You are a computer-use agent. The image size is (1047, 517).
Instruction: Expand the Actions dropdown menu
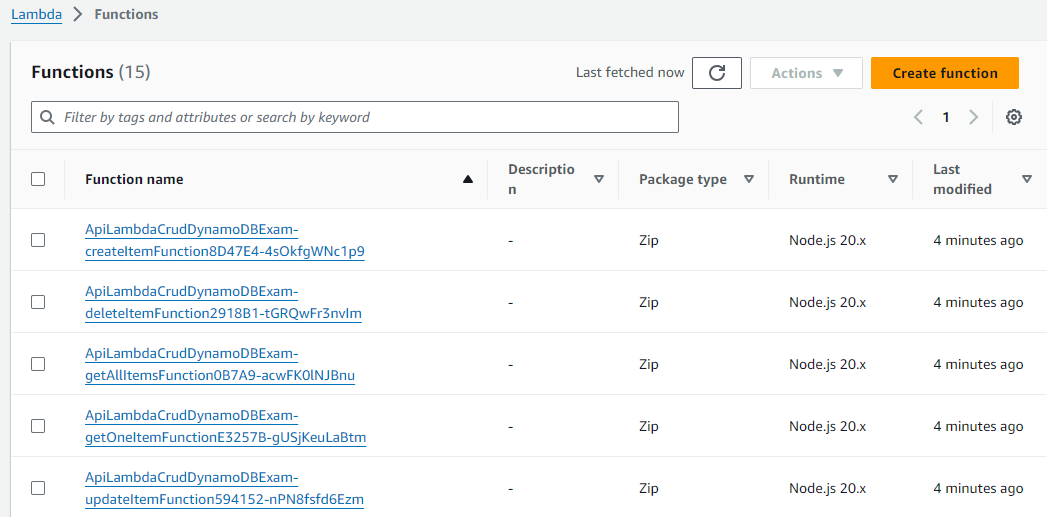[806, 73]
